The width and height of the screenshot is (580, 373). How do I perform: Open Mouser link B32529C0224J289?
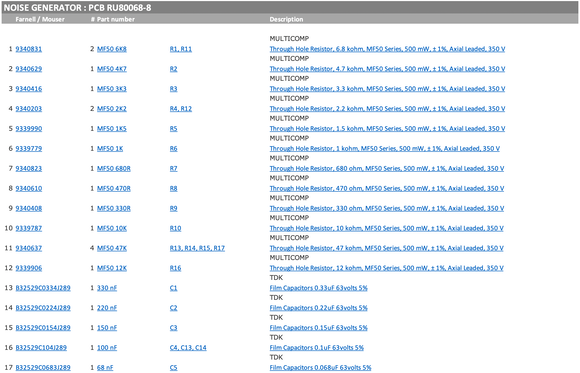point(43,309)
